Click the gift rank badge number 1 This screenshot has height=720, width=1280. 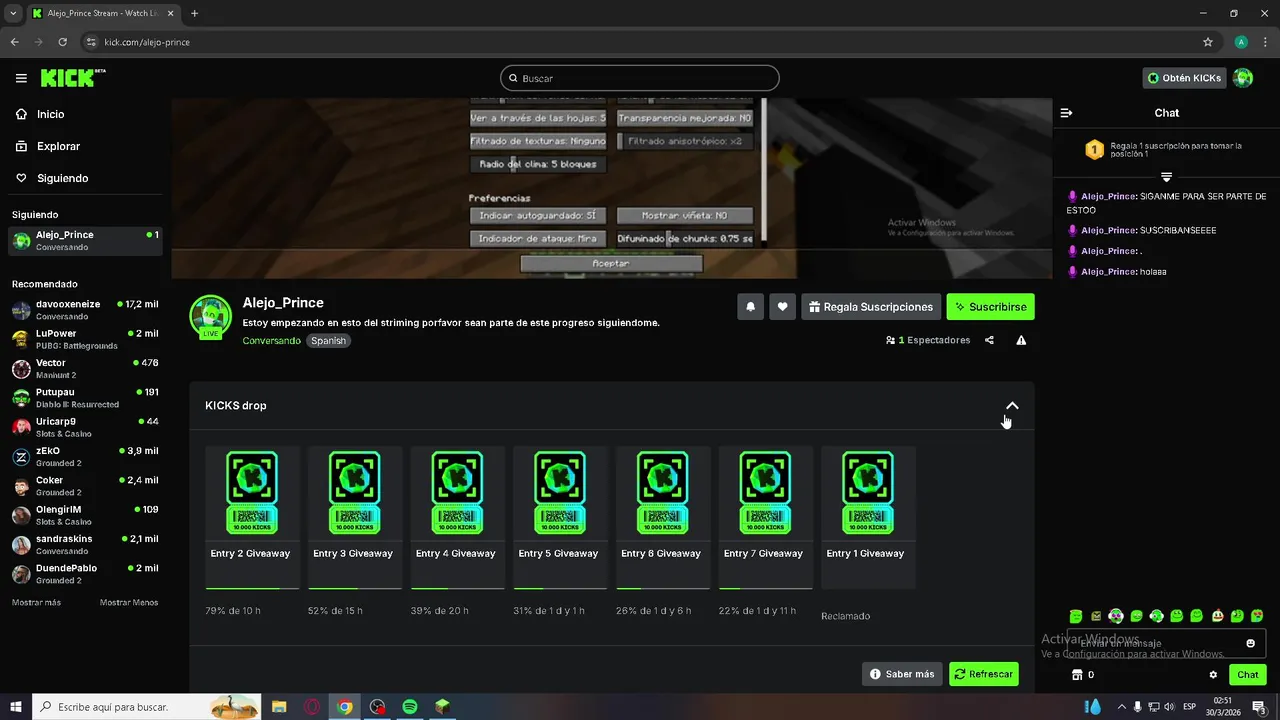1094,150
